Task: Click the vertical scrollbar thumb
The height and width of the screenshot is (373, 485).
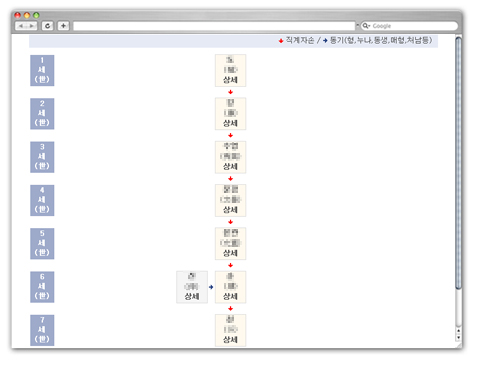Action: (x=458, y=163)
